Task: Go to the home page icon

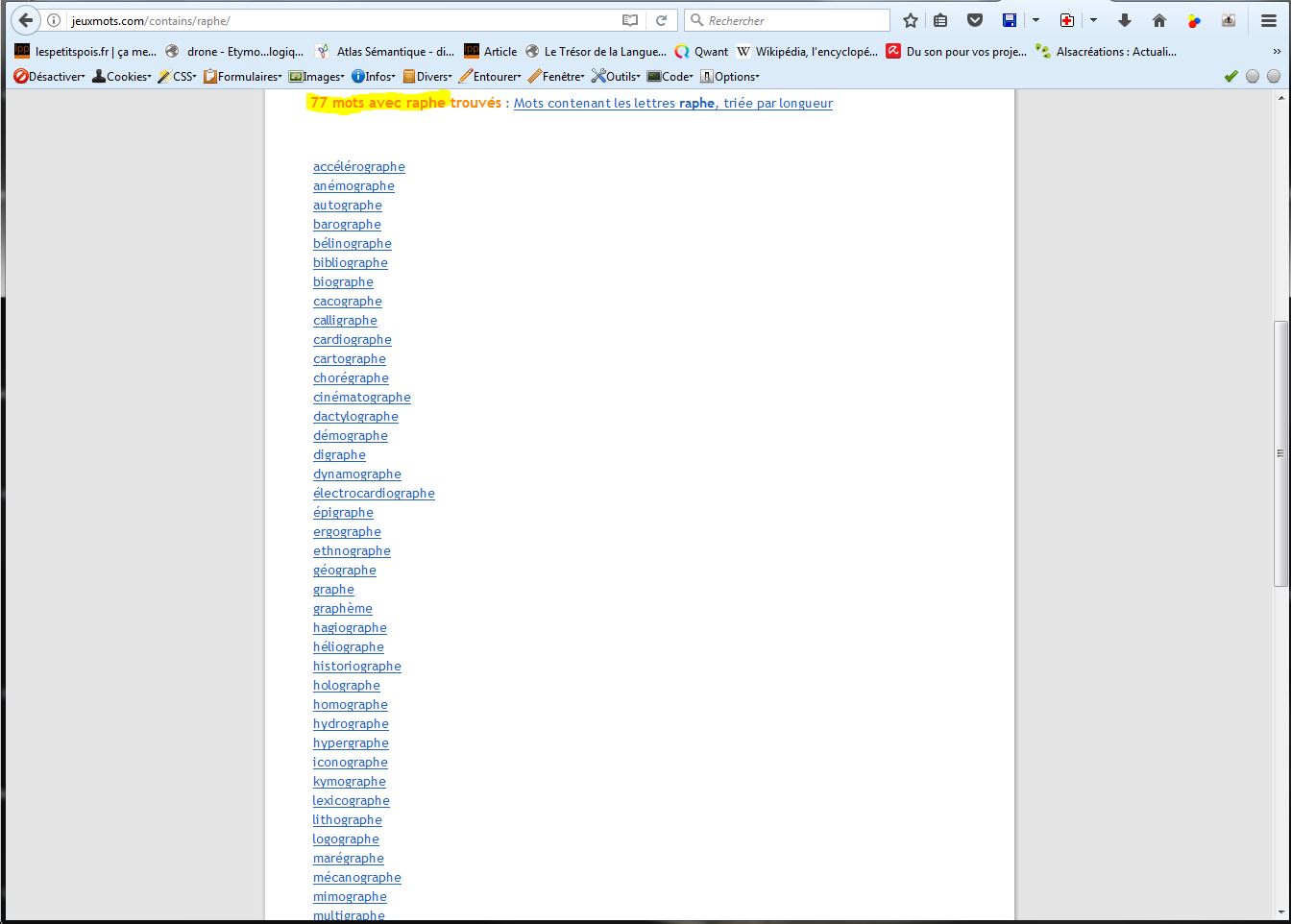Action: (1159, 20)
